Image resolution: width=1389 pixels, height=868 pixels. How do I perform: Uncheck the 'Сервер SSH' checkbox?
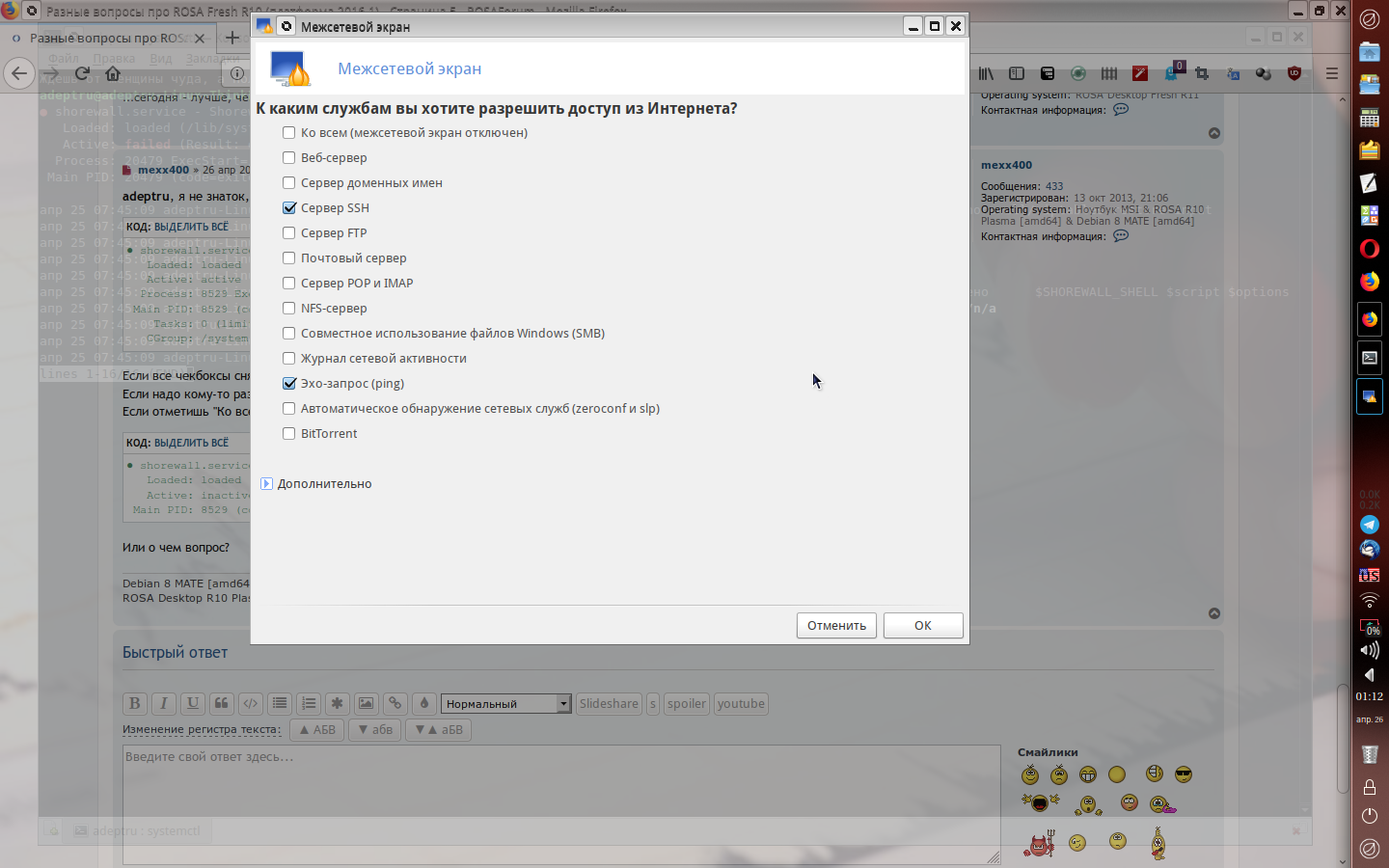[x=289, y=208]
